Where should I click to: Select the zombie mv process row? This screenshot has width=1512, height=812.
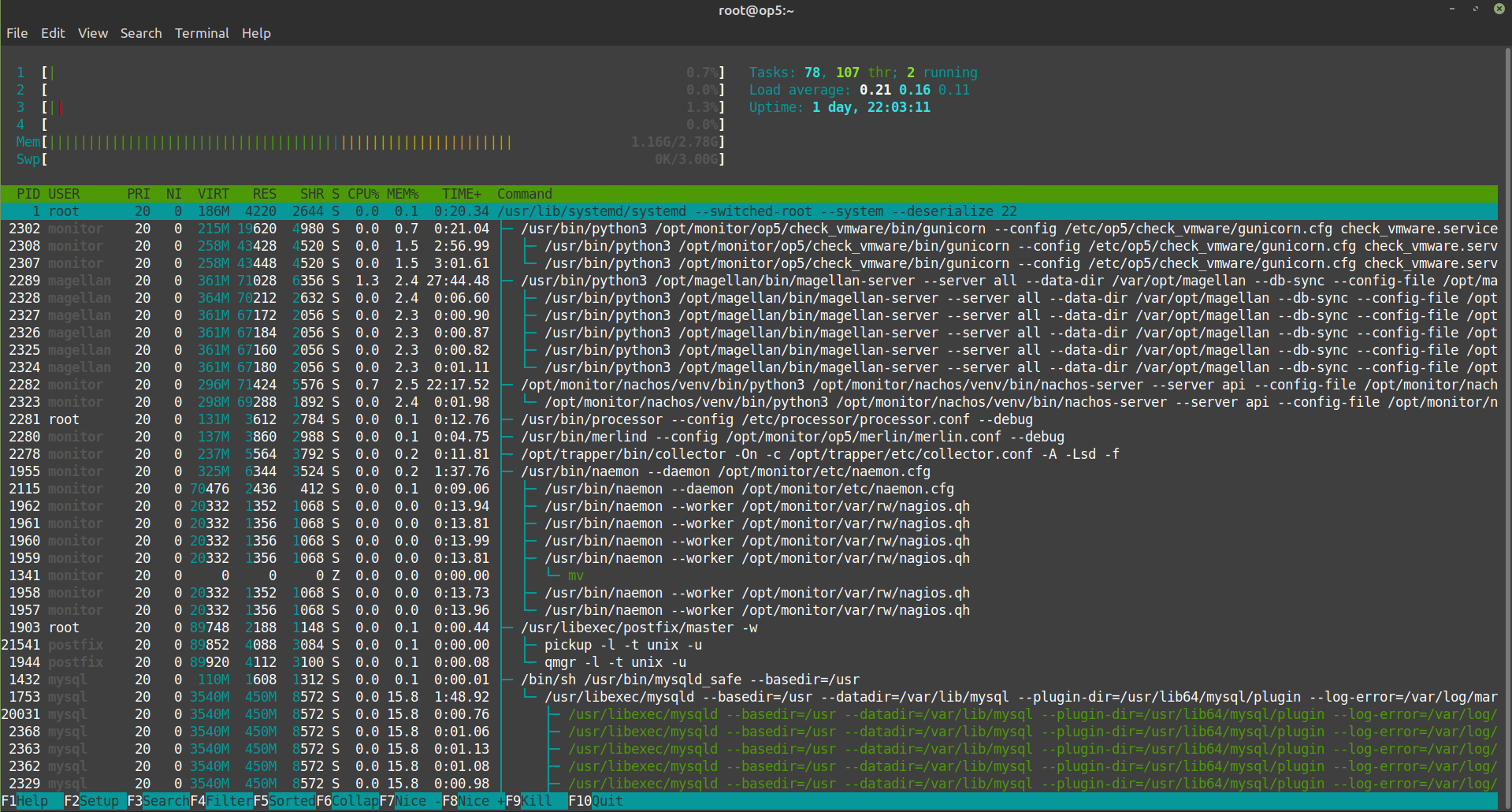tap(749, 575)
